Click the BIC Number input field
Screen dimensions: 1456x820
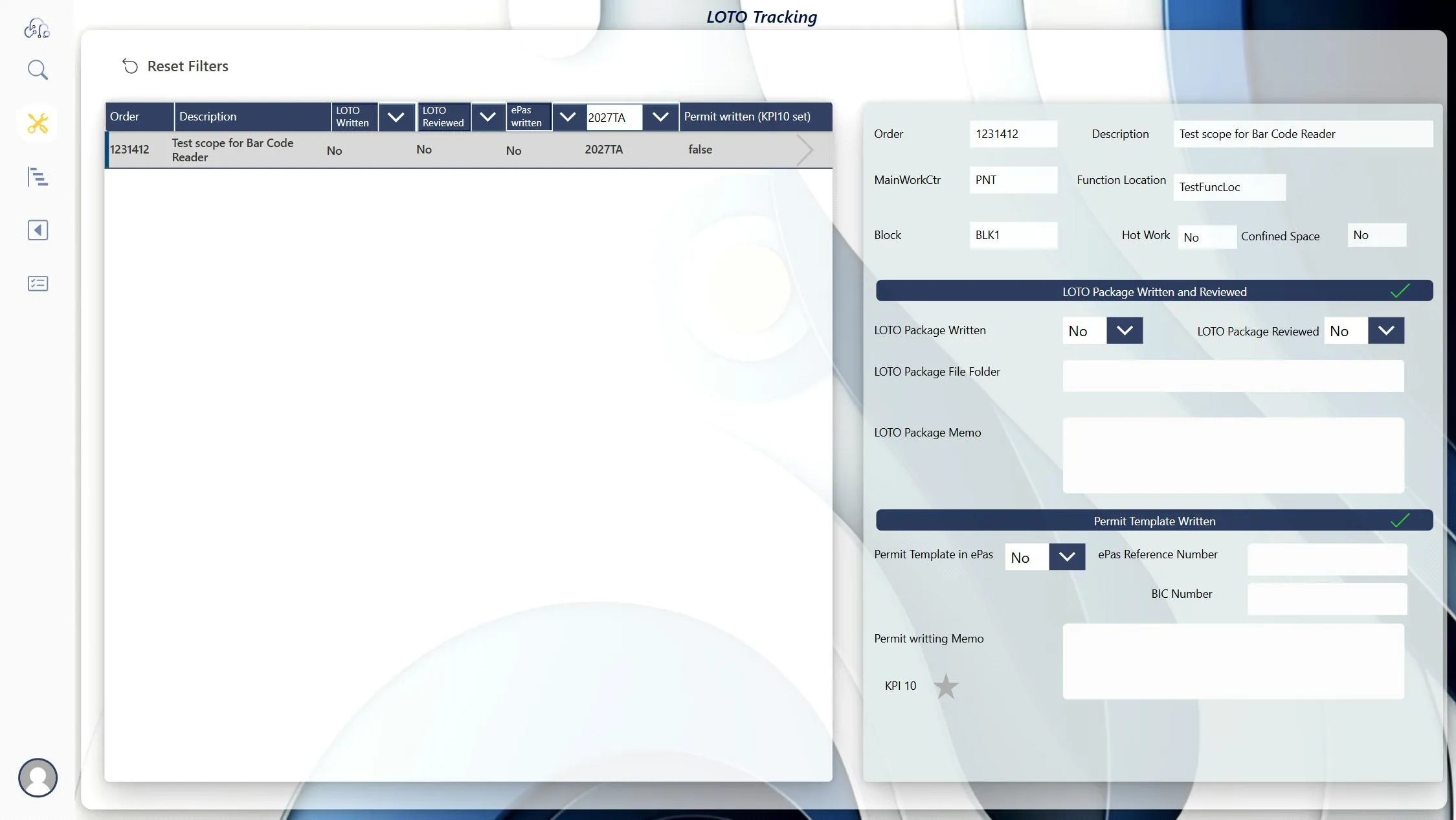click(x=1327, y=599)
